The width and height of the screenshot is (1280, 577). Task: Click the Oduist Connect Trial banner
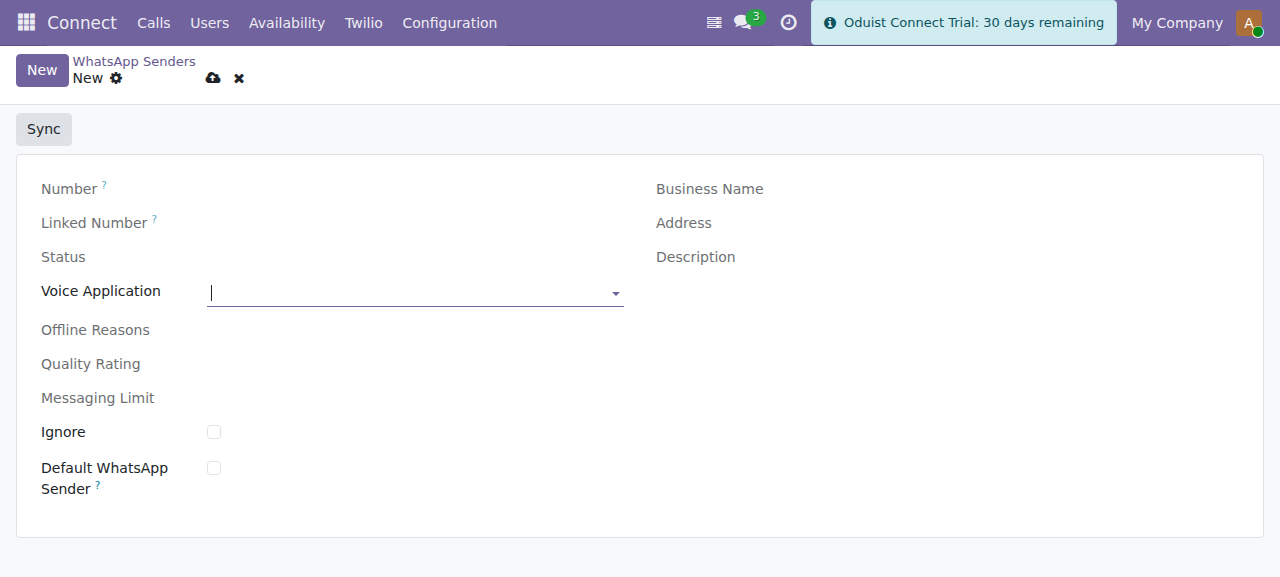(964, 22)
